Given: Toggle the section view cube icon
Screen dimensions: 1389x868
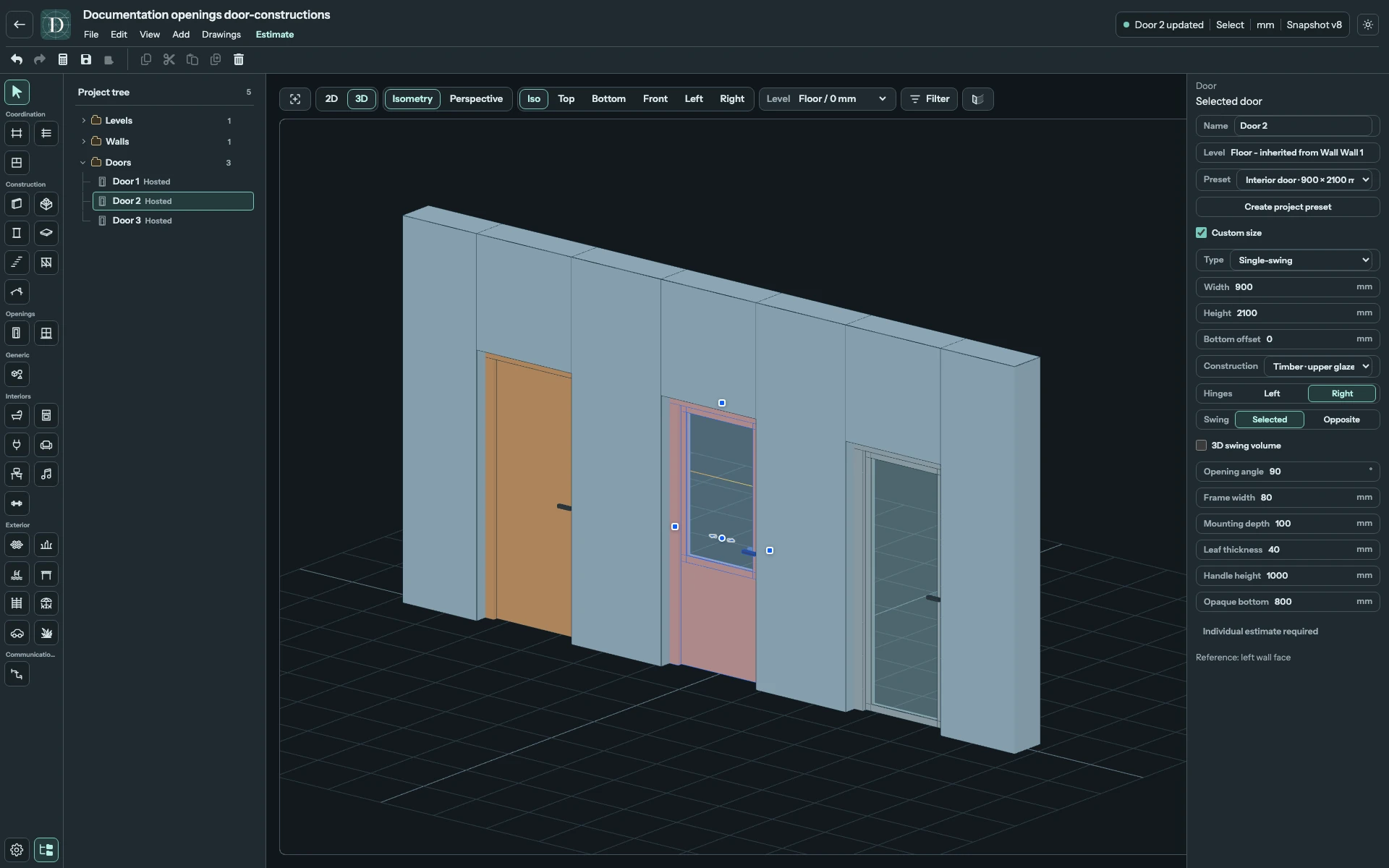Looking at the screenshot, I should (977, 99).
